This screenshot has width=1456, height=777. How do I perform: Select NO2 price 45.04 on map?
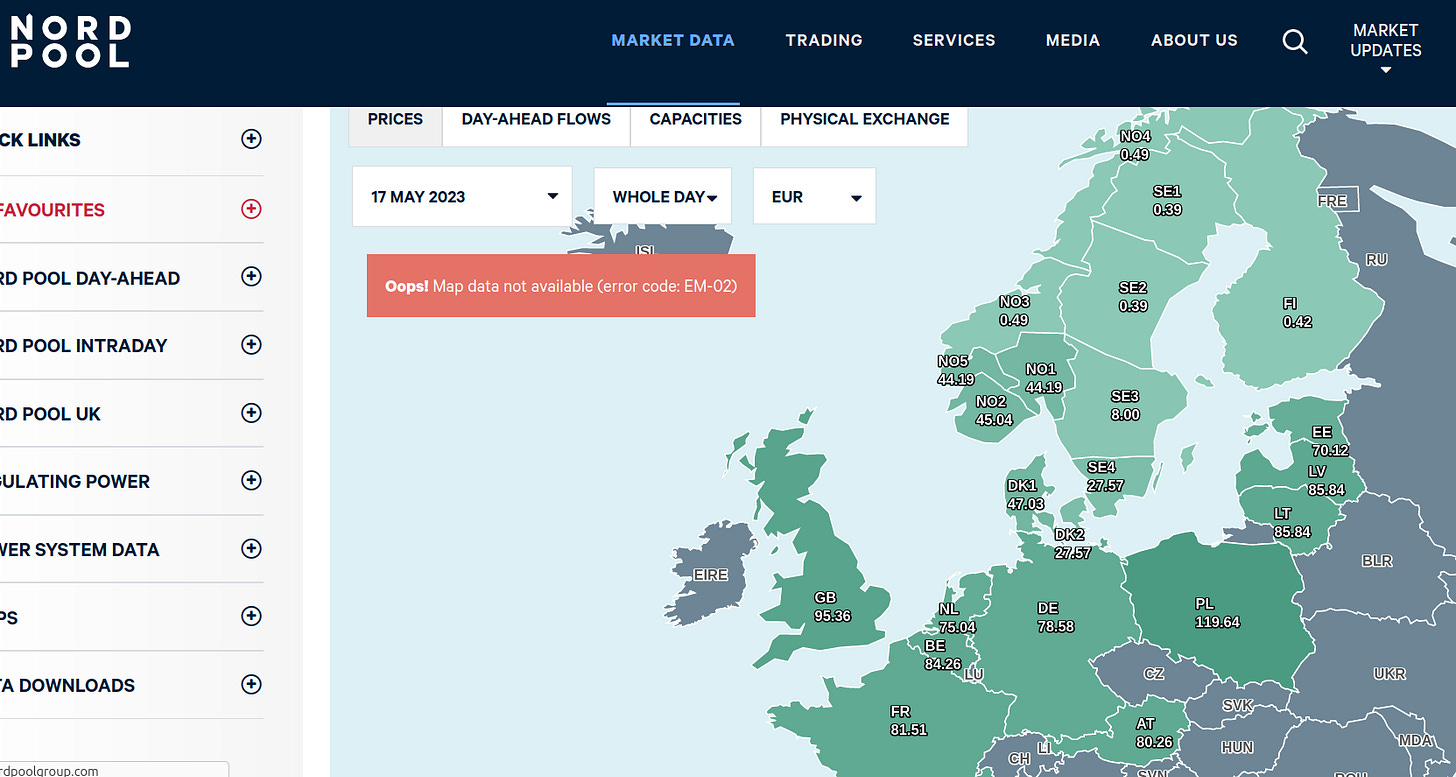[x=994, y=420]
